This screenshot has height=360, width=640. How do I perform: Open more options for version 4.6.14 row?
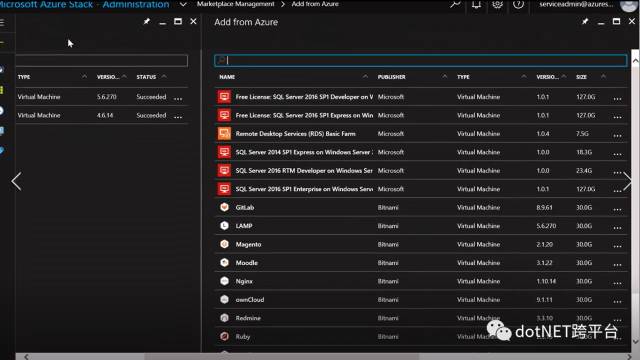click(178, 117)
